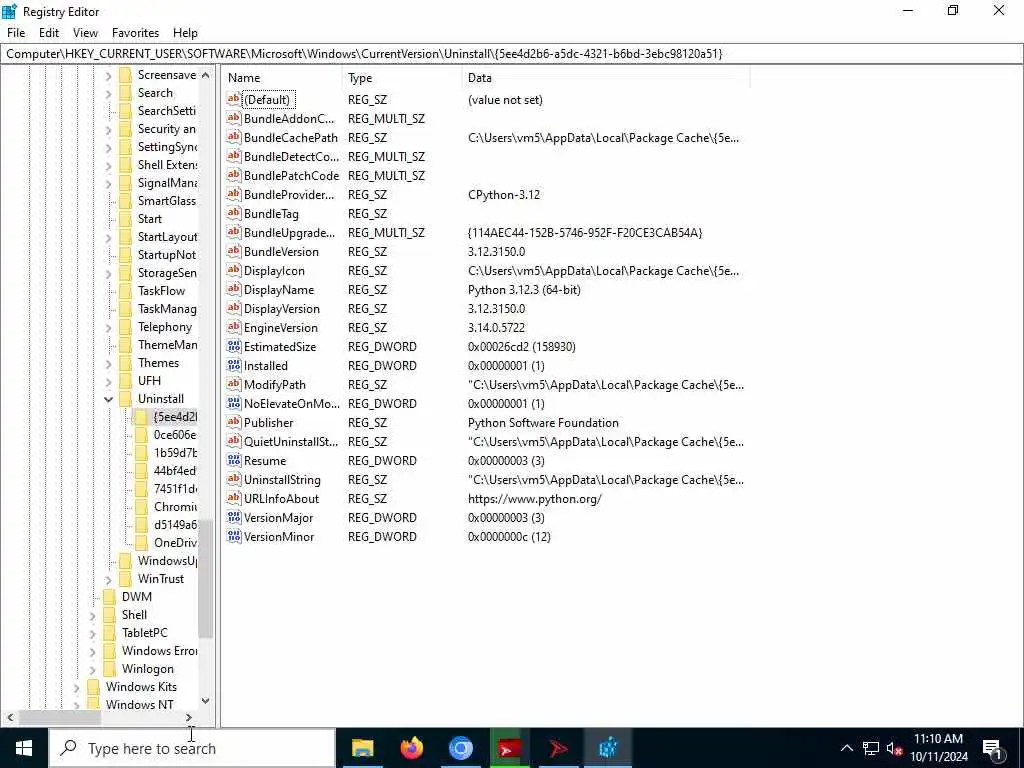Click the 'Python Software Foundation' data cell

click(x=543, y=423)
